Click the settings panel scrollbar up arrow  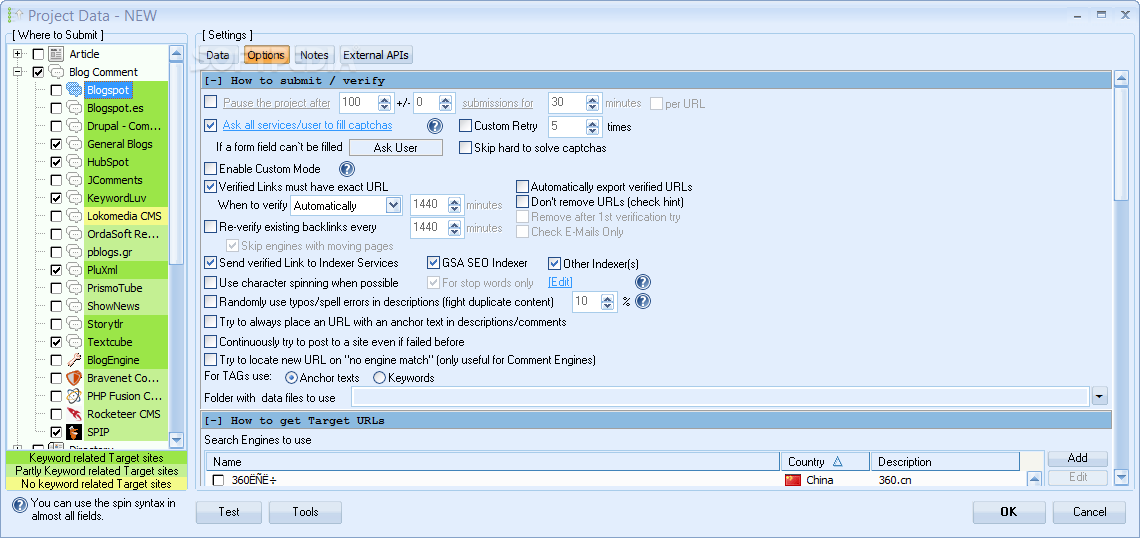pos(1120,79)
